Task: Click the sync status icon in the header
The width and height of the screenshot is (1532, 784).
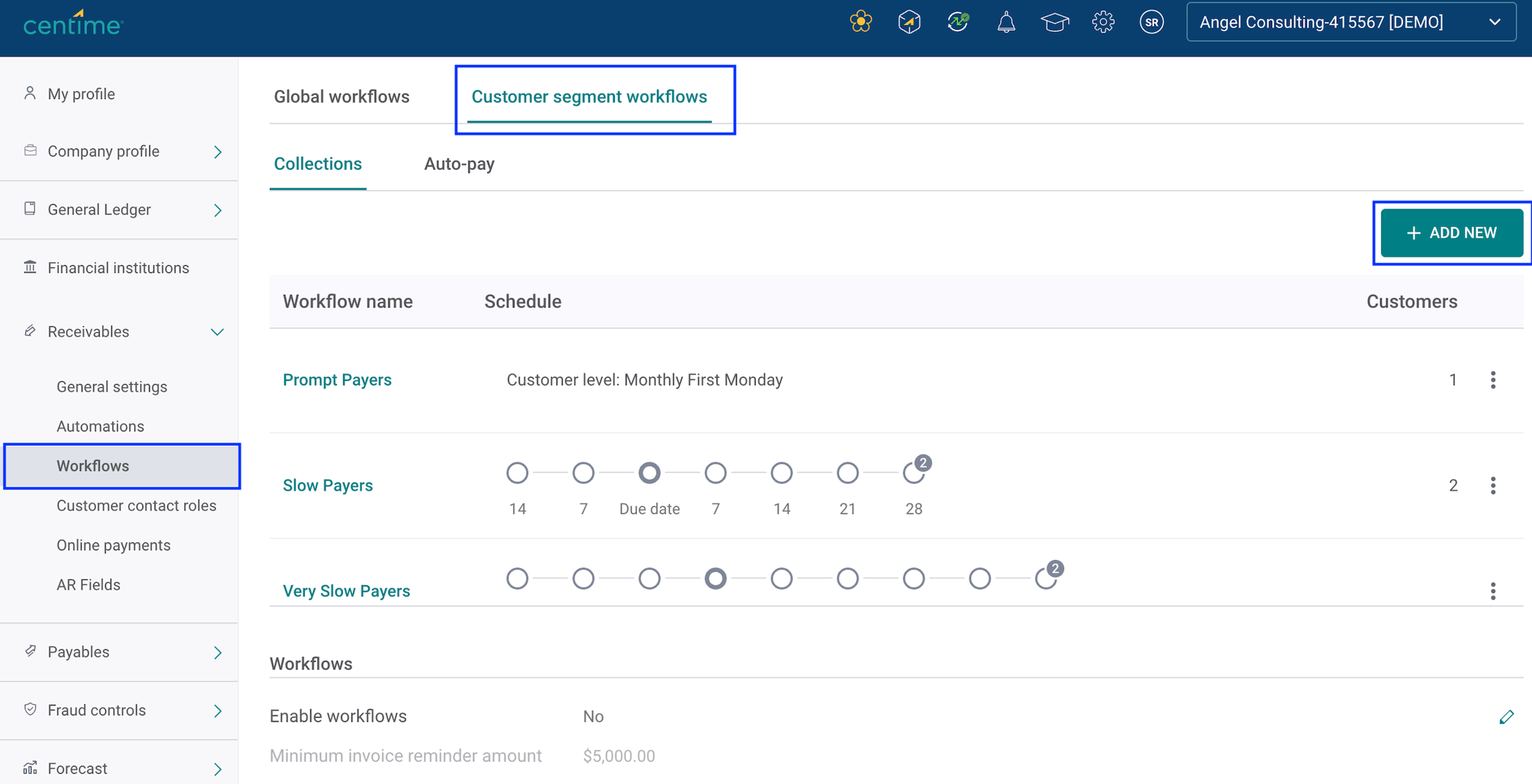Action: 957,22
